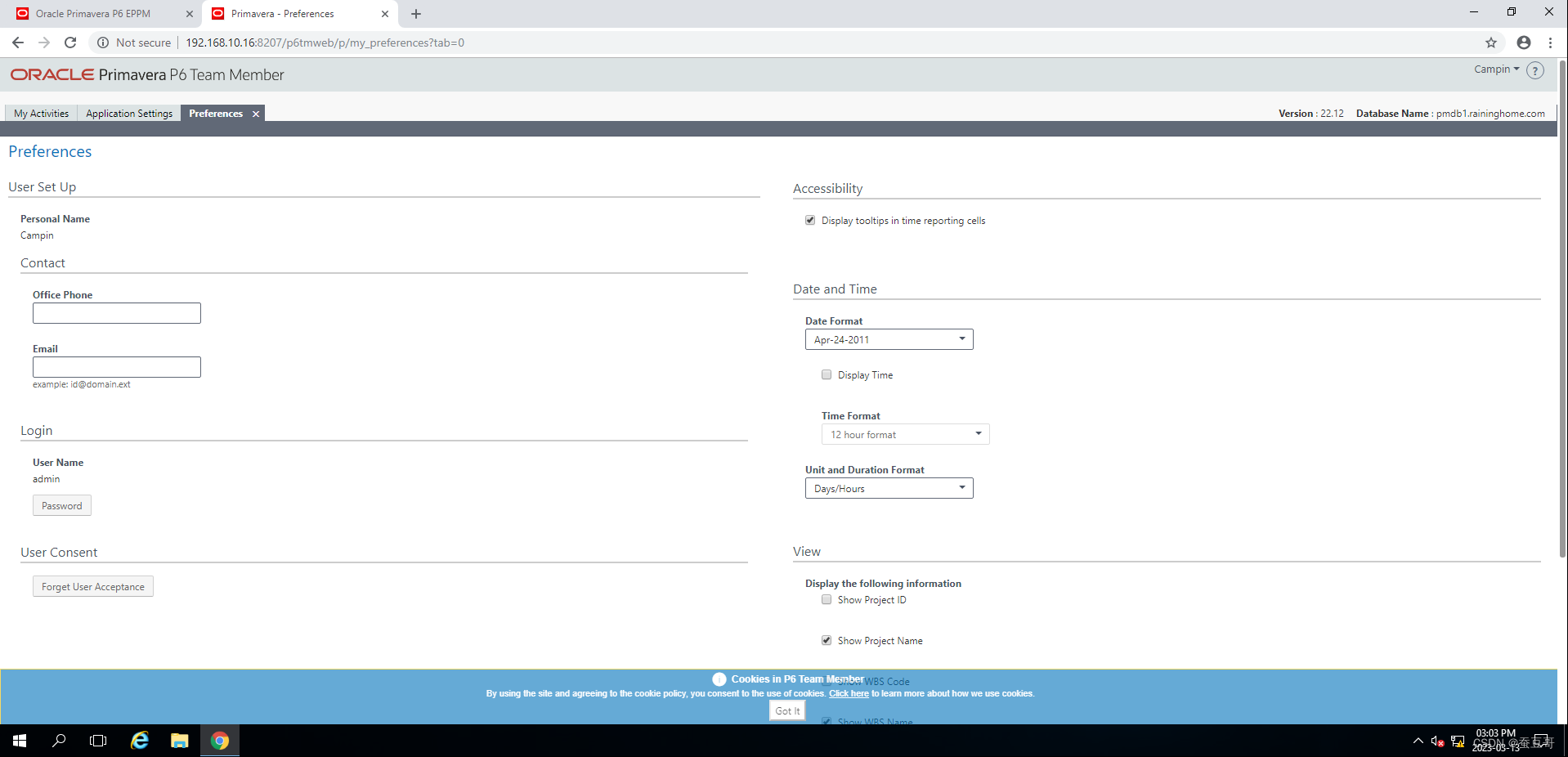The width and height of the screenshot is (1568, 757).
Task: Dismiss the cookie notice with Got It
Action: (786, 710)
